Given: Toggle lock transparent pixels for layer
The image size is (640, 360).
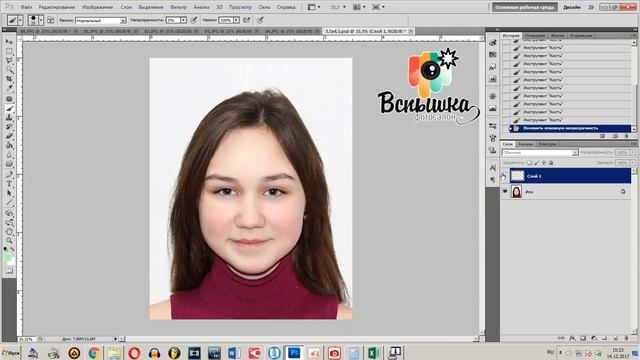Looking at the screenshot, I should (x=529, y=162).
